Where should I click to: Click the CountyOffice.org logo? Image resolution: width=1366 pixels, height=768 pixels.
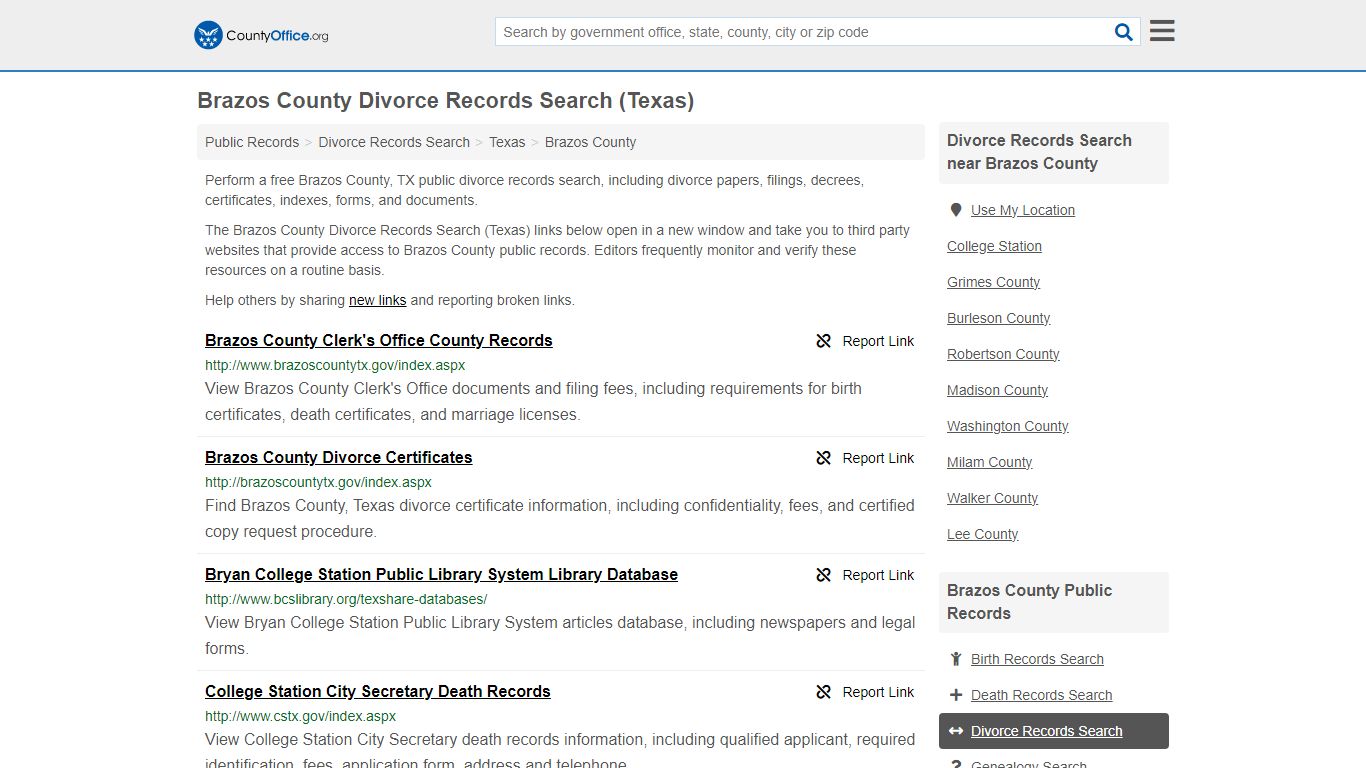click(261, 35)
